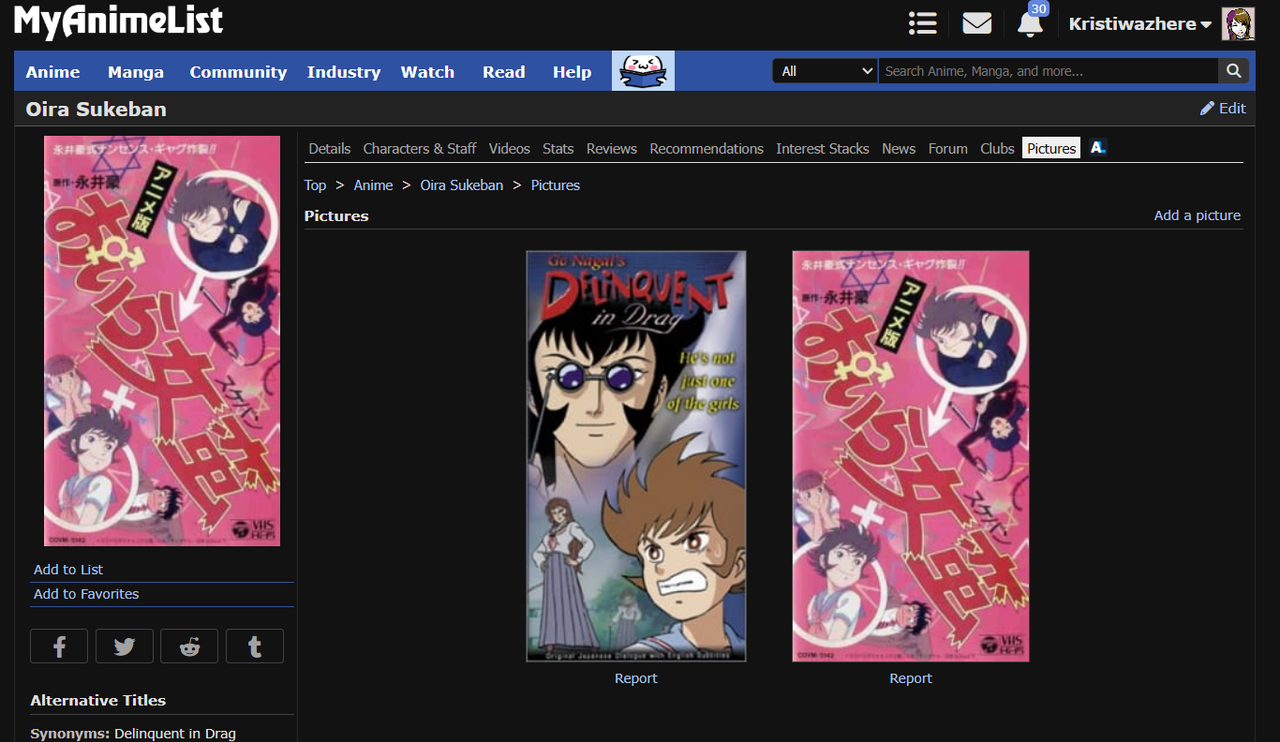Switch to Characters & Staff tab

click(419, 148)
